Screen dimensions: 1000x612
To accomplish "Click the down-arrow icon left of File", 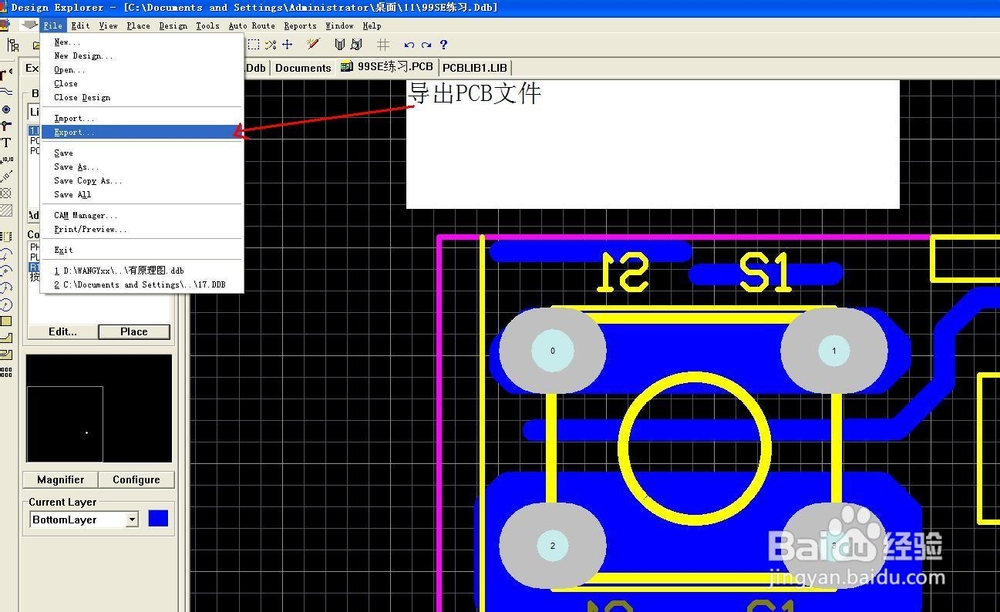I will 29,25.
